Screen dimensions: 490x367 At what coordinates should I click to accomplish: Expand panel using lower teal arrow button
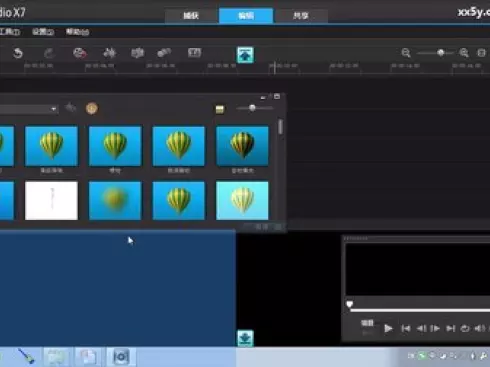pyautogui.click(x=245, y=338)
